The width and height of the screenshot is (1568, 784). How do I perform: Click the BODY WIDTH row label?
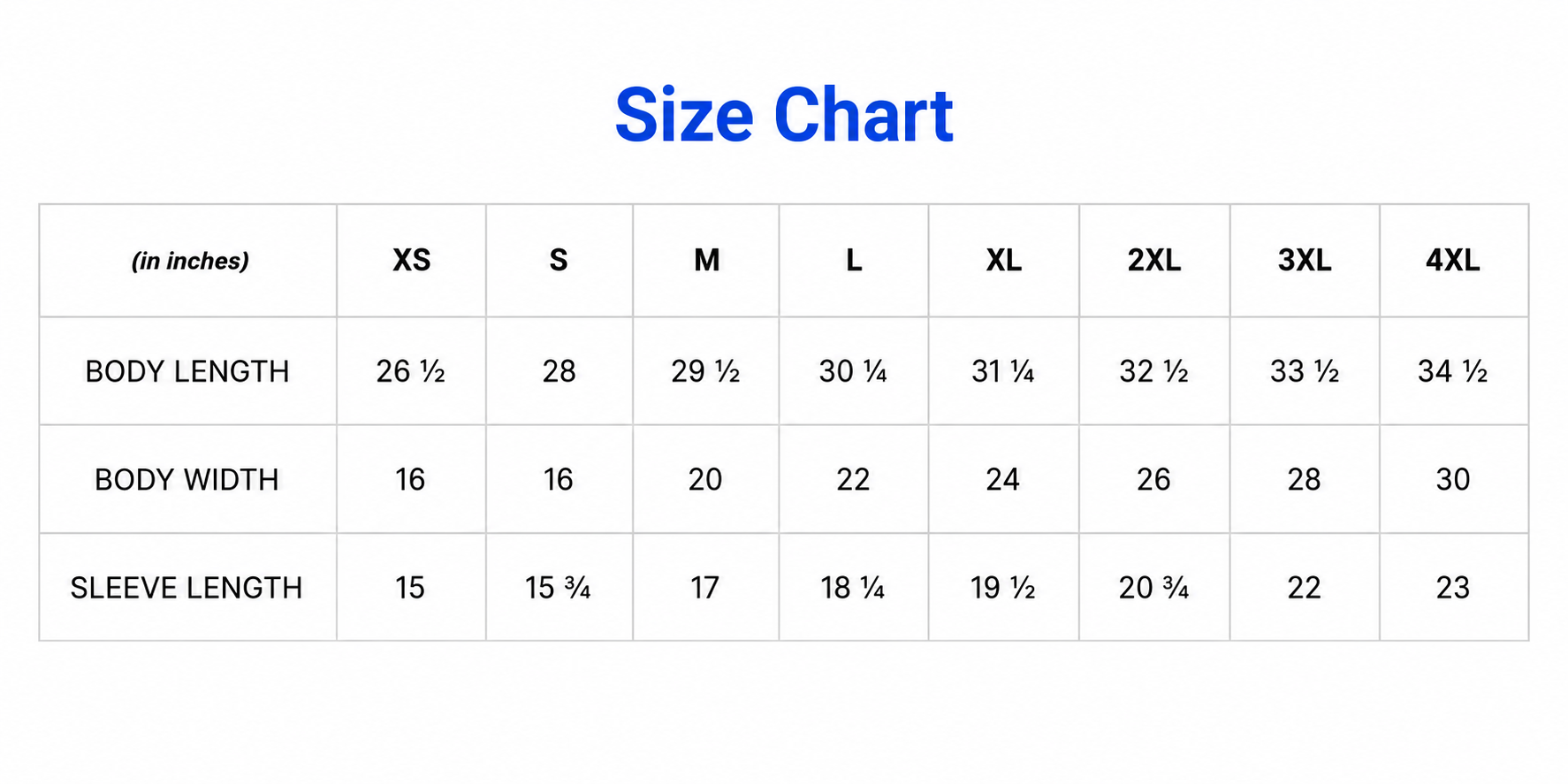tap(187, 479)
